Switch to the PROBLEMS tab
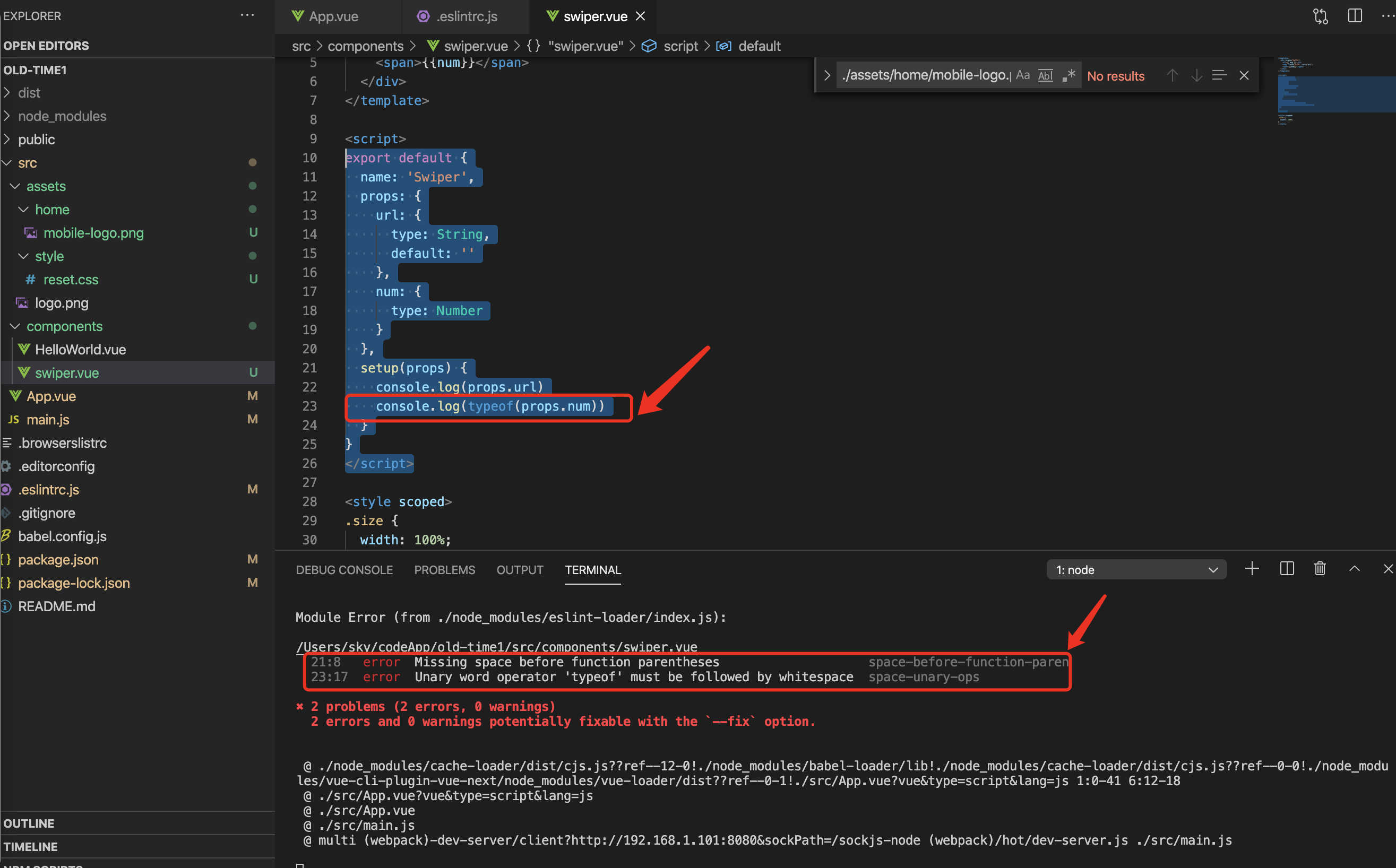Image resolution: width=1396 pixels, height=868 pixels. (444, 569)
